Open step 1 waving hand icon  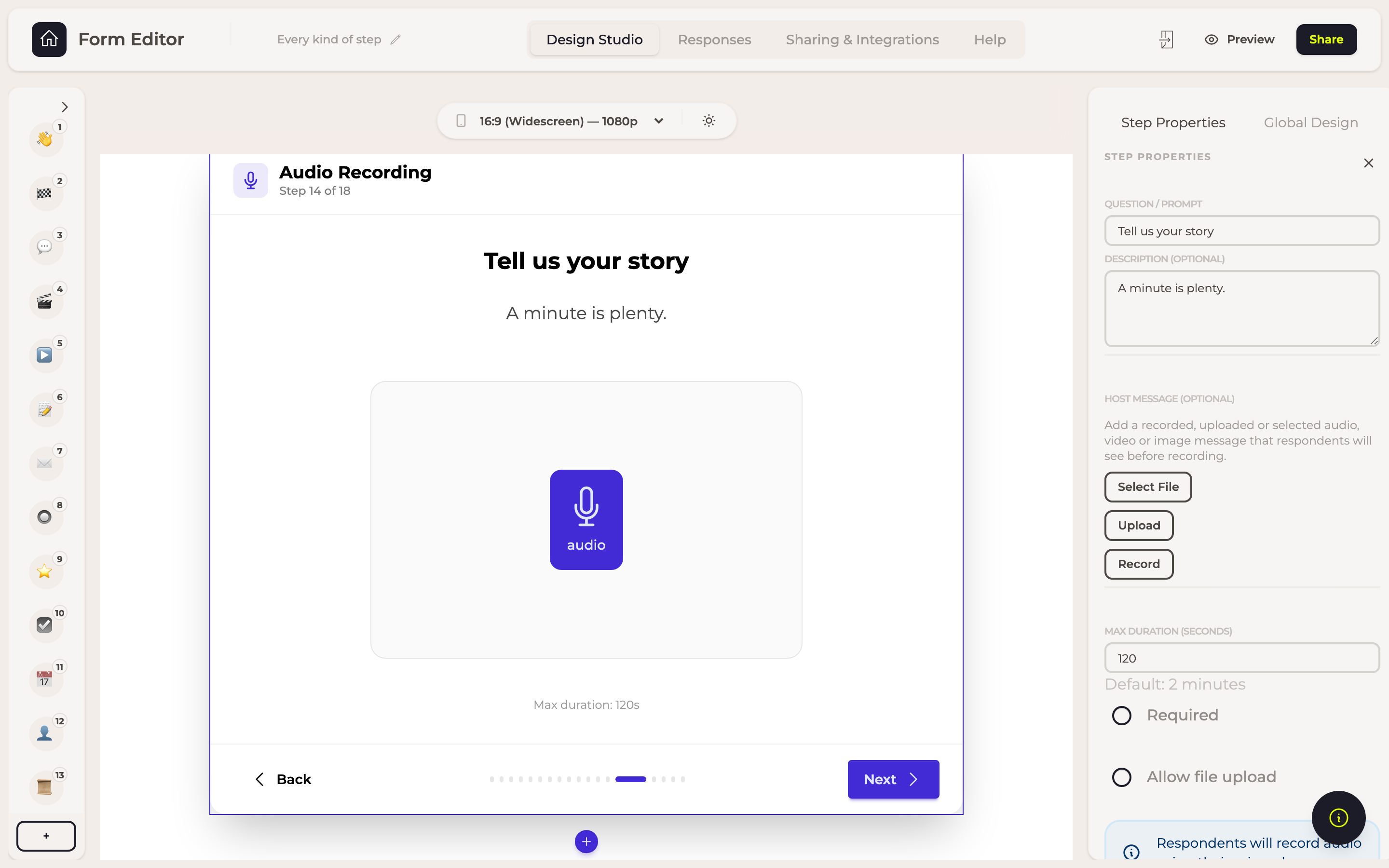(45, 139)
